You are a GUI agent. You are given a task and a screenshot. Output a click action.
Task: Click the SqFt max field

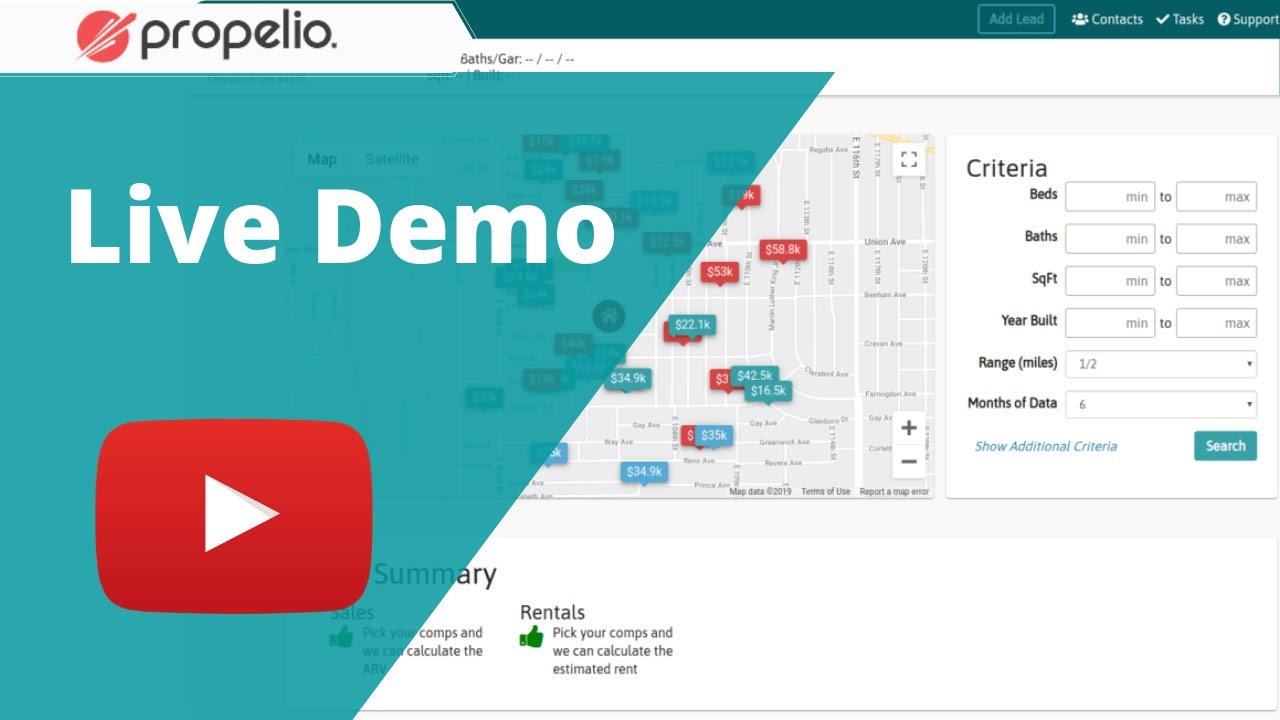coord(1216,281)
